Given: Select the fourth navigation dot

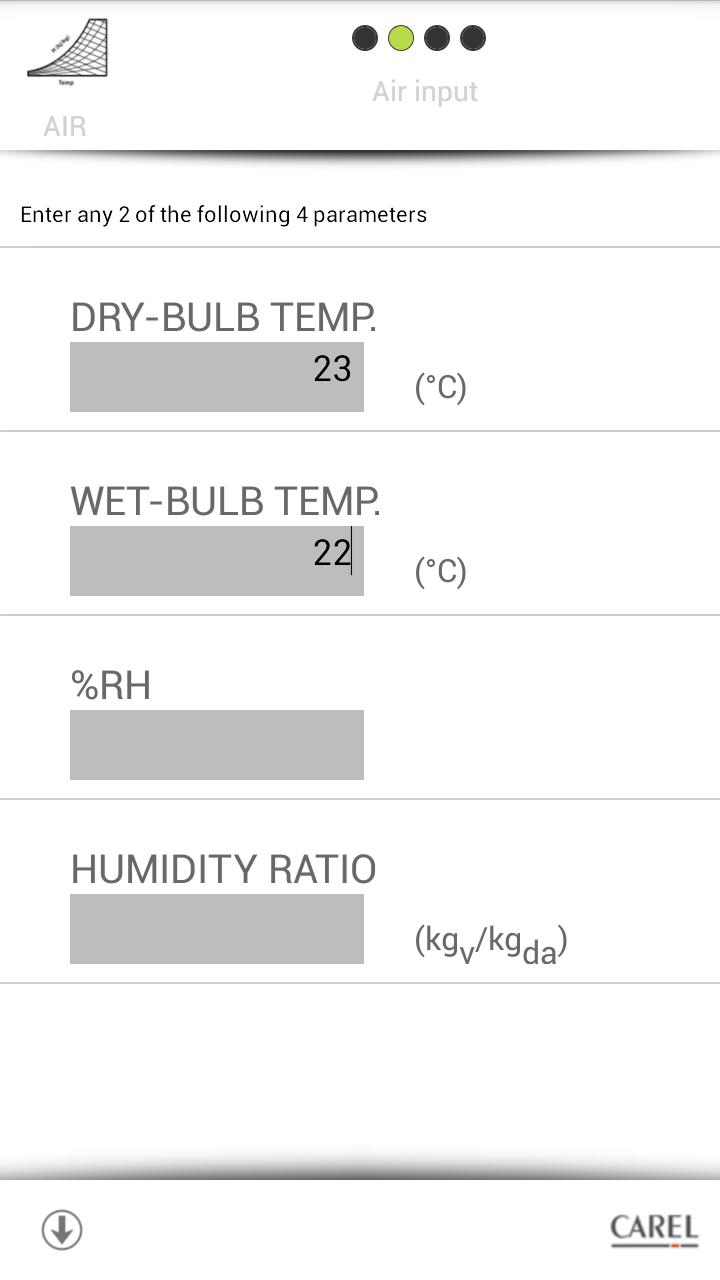Looking at the screenshot, I should (x=473, y=37).
